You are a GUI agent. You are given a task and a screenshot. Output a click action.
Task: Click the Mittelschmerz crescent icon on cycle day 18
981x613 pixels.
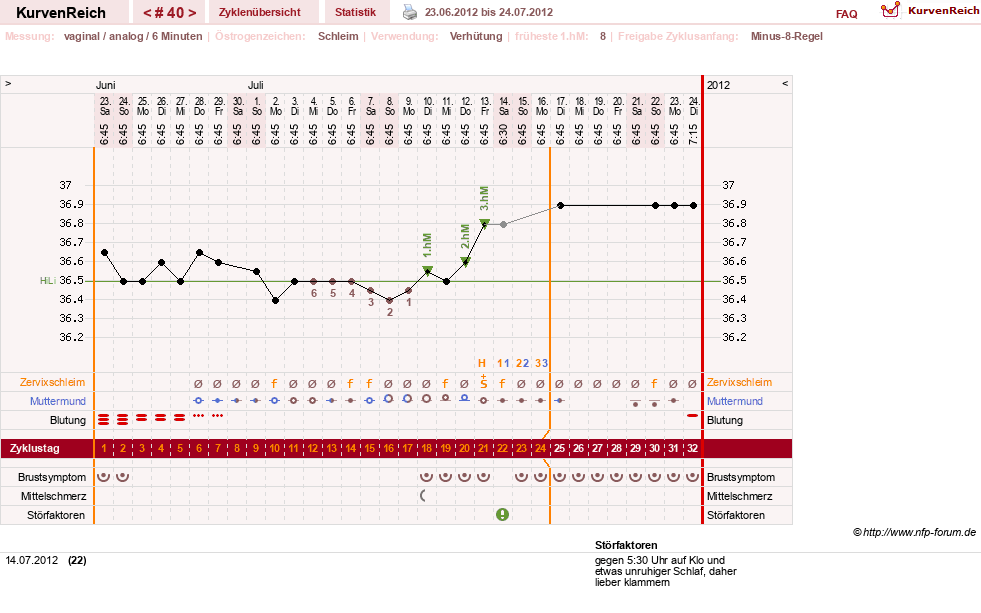coord(424,496)
